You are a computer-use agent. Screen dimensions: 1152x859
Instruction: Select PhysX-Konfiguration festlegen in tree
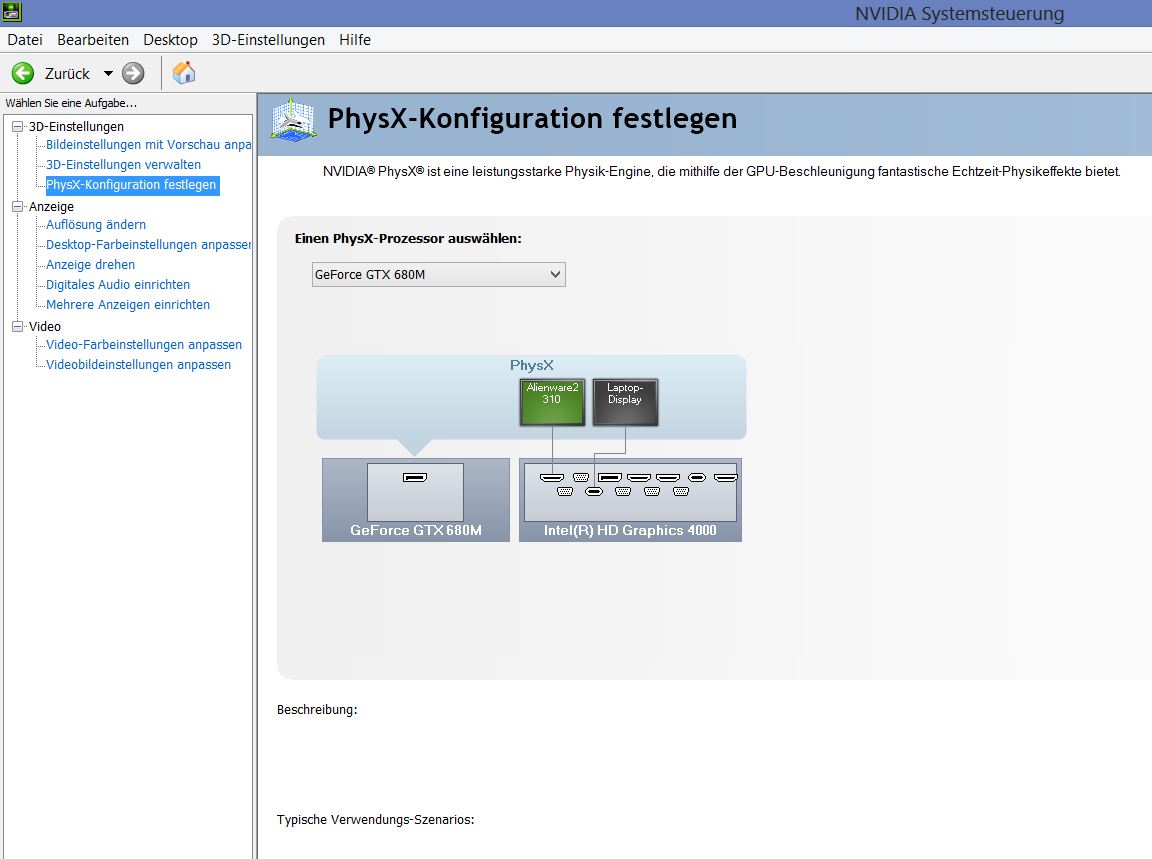(x=132, y=184)
